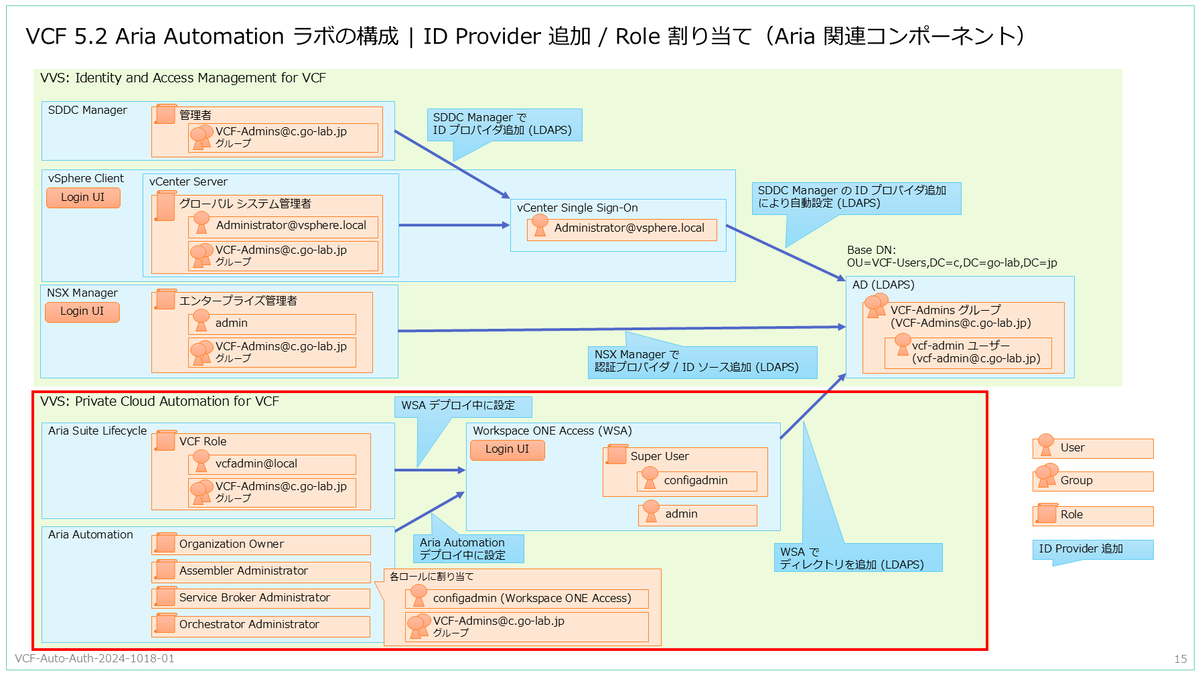Select the Aria Automation box label
The width and height of the screenshot is (1200, 675).
(91, 535)
